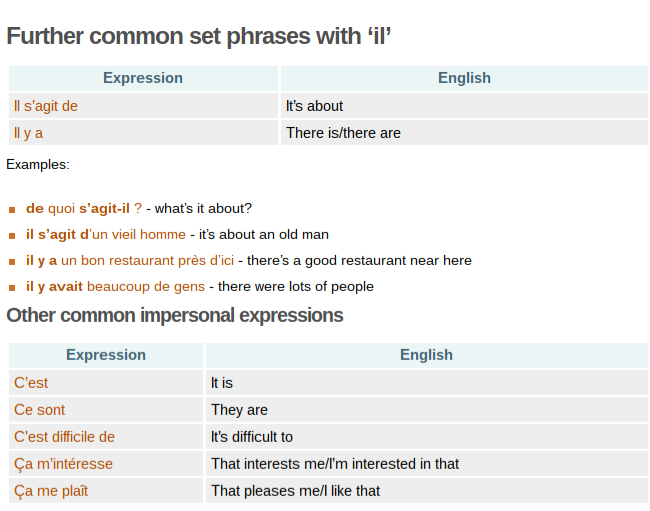Click the 'Ce sont' expression link
The width and height of the screenshot is (650, 511).
pos(39,410)
